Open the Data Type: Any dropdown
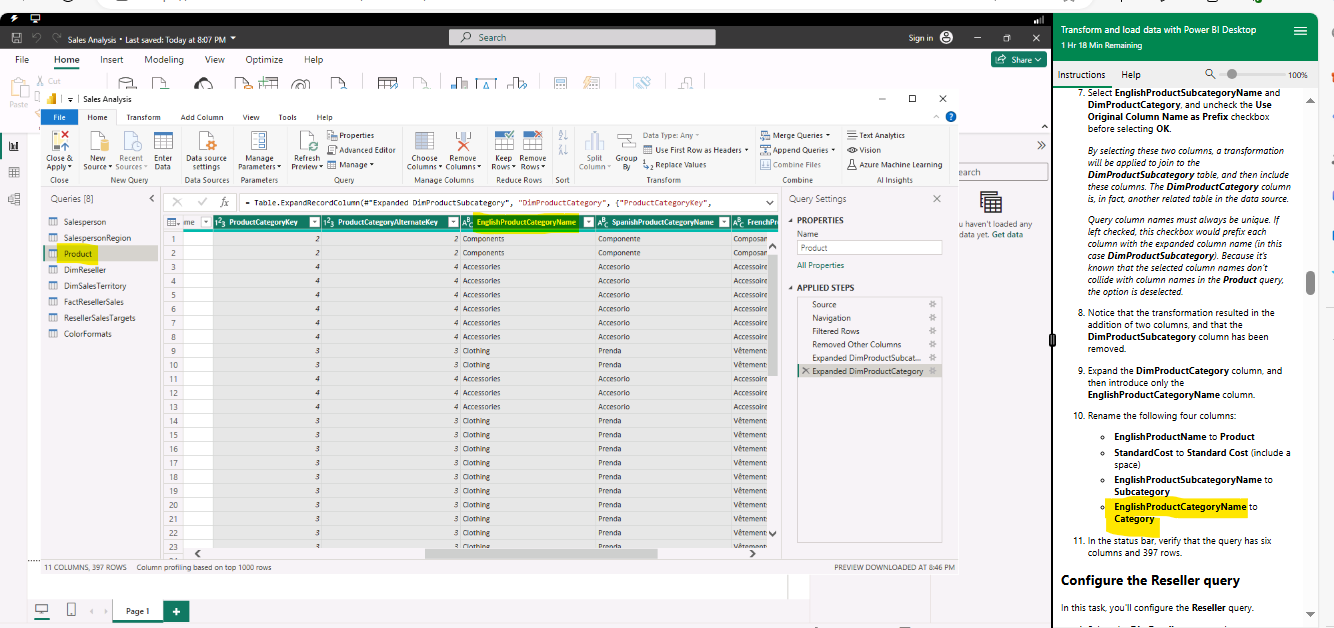The height and width of the screenshot is (628, 1334). coord(671,135)
